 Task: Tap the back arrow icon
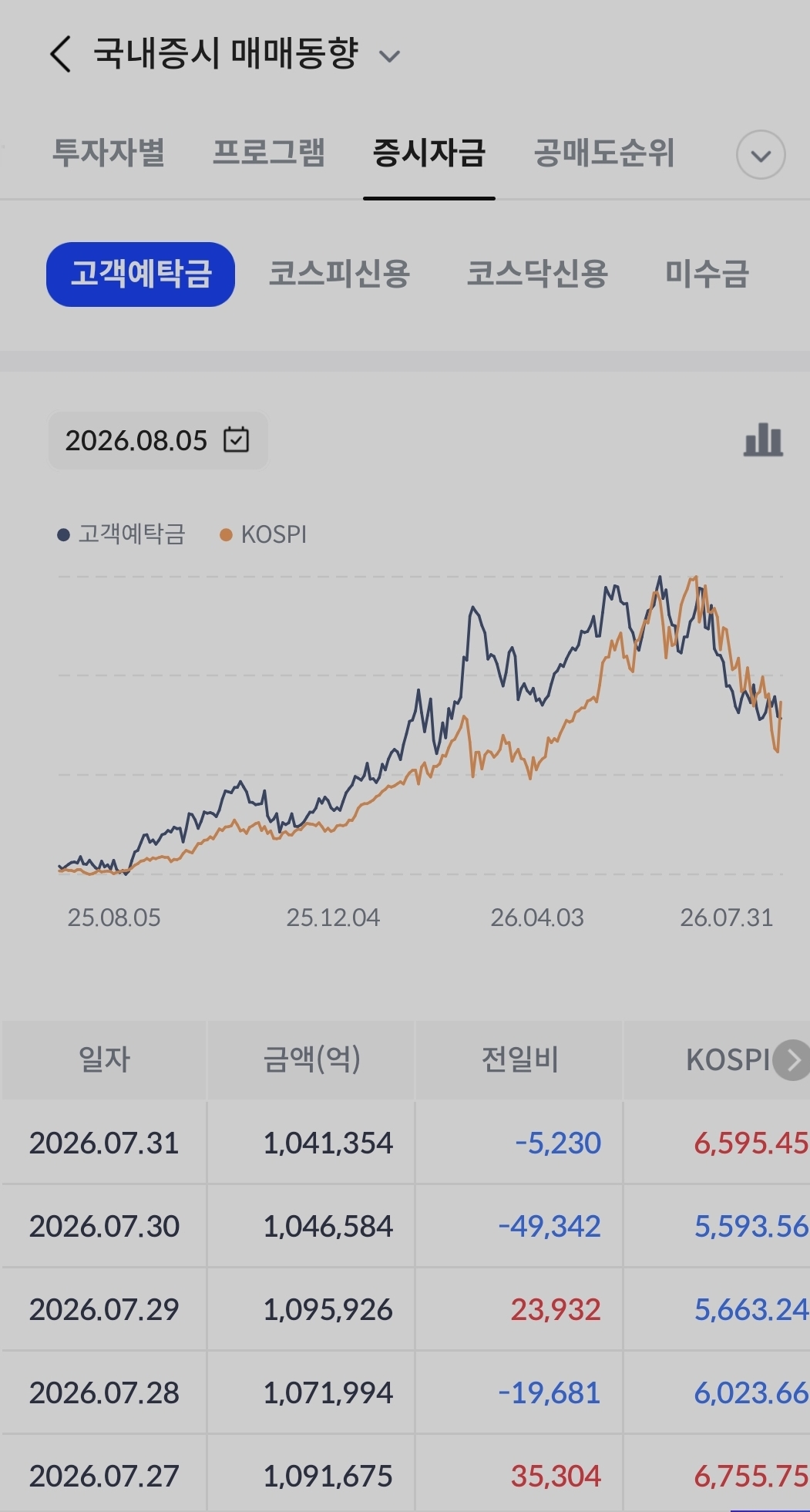60,55
